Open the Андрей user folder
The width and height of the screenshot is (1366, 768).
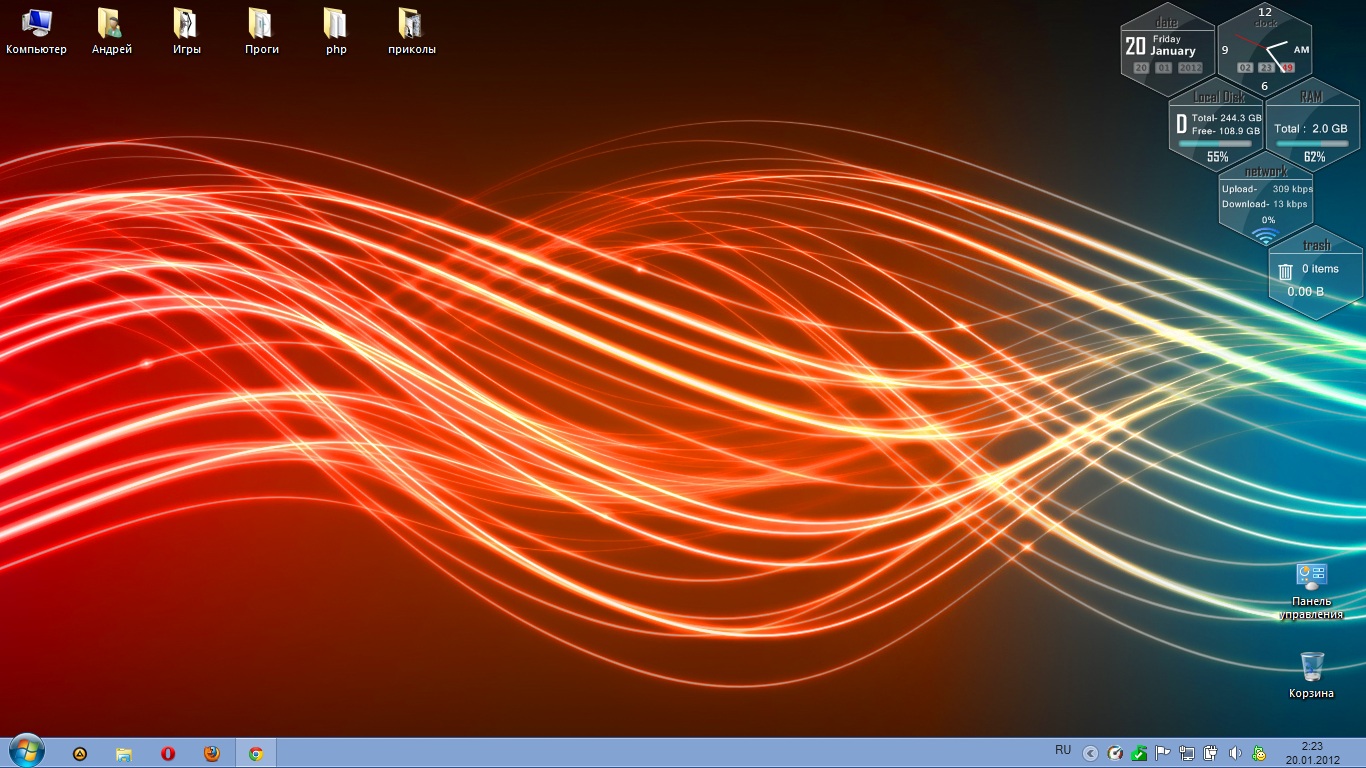coord(111,24)
